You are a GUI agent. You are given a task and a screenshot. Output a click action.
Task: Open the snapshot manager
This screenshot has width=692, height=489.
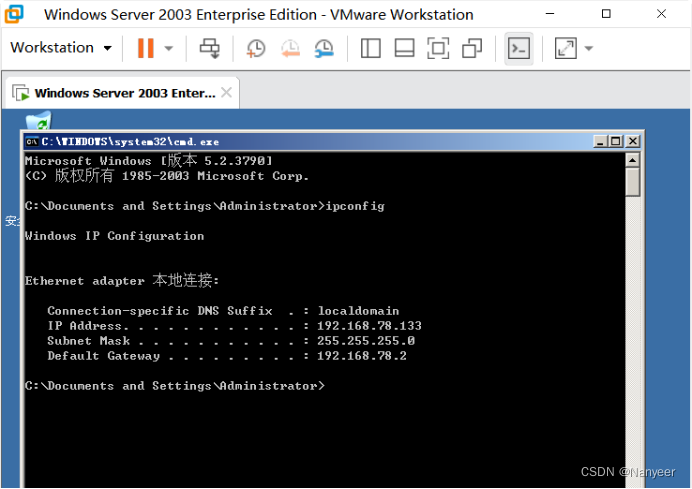pos(324,48)
